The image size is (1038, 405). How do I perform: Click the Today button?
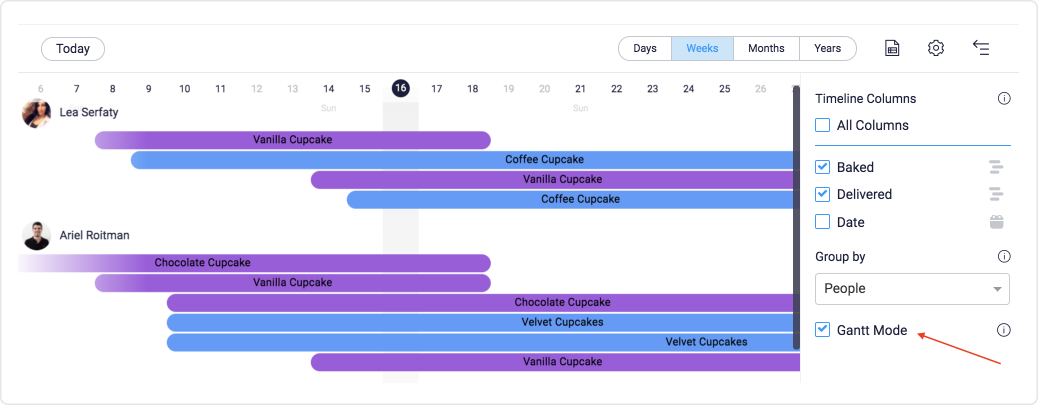pos(73,49)
